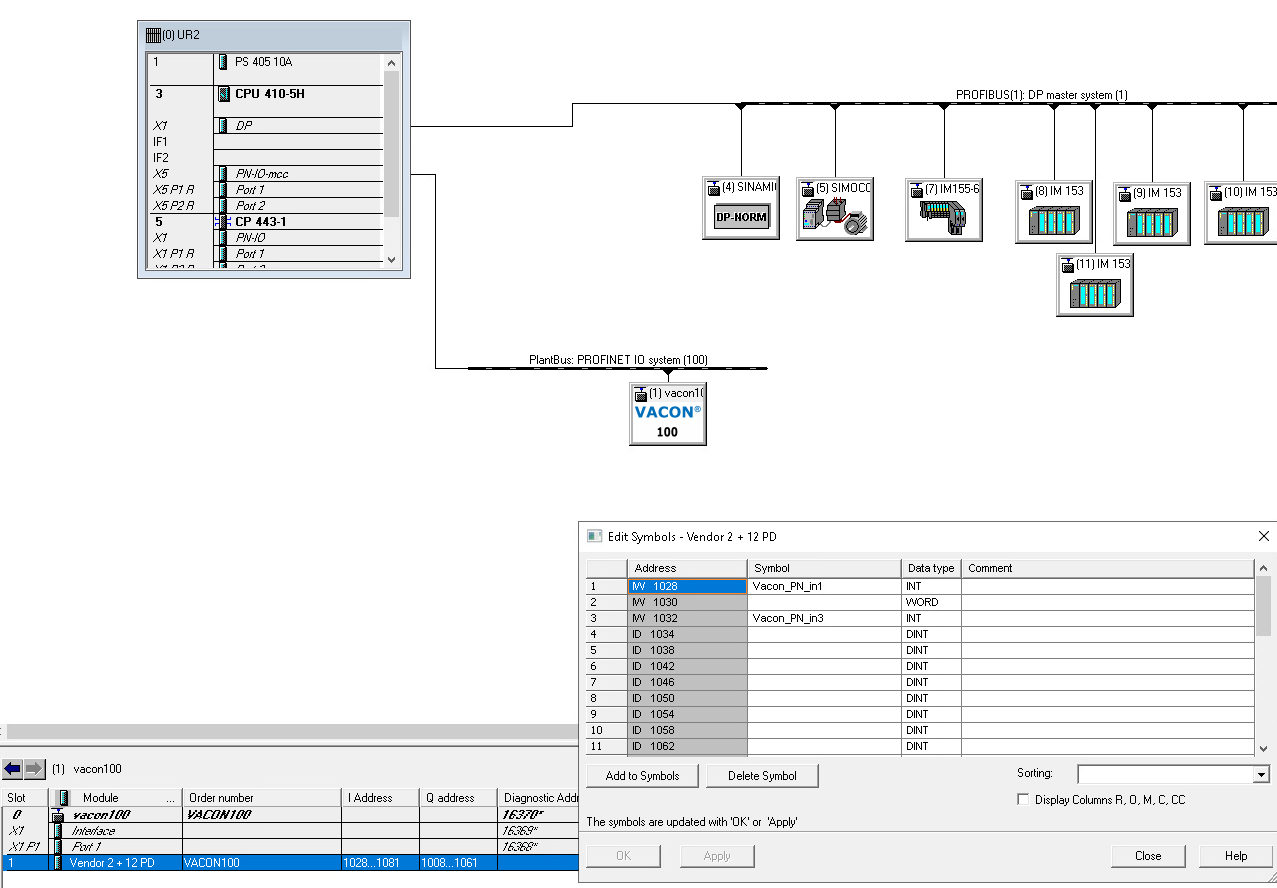Screen dimensions: 1277x888
Task: Click the Close button in Edit Symbols
Action: point(1148,856)
